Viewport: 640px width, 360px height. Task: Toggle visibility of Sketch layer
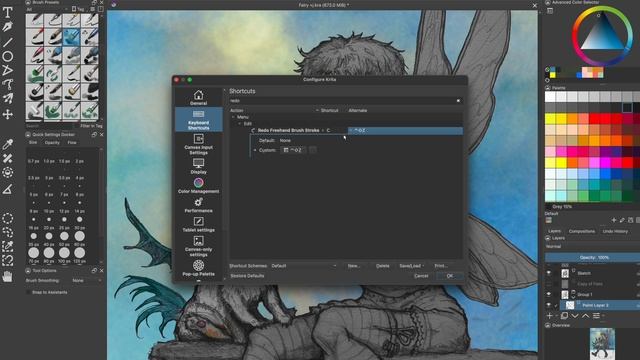[x=549, y=273]
